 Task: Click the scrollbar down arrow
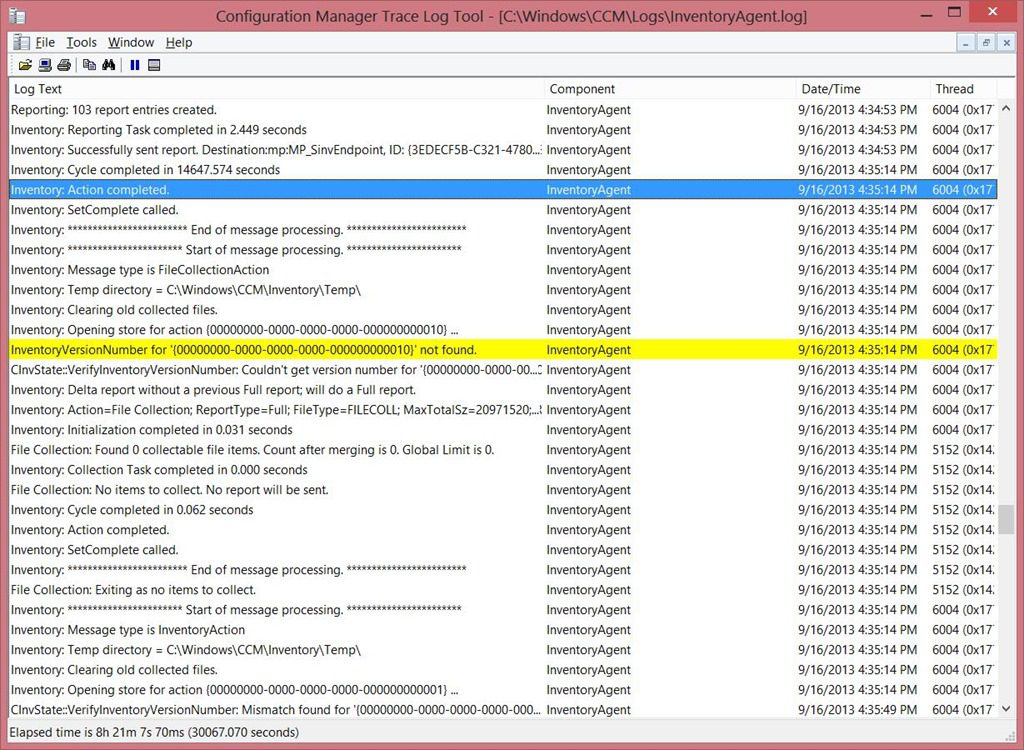[1006, 709]
